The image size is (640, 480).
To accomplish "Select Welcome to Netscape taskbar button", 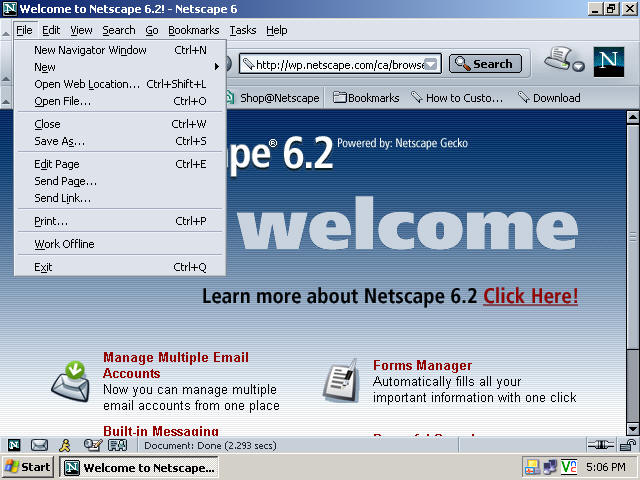I will (x=139, y=467).
